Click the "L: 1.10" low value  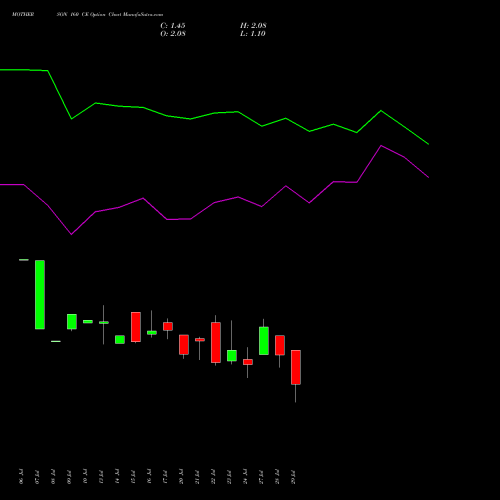(253, 34)
